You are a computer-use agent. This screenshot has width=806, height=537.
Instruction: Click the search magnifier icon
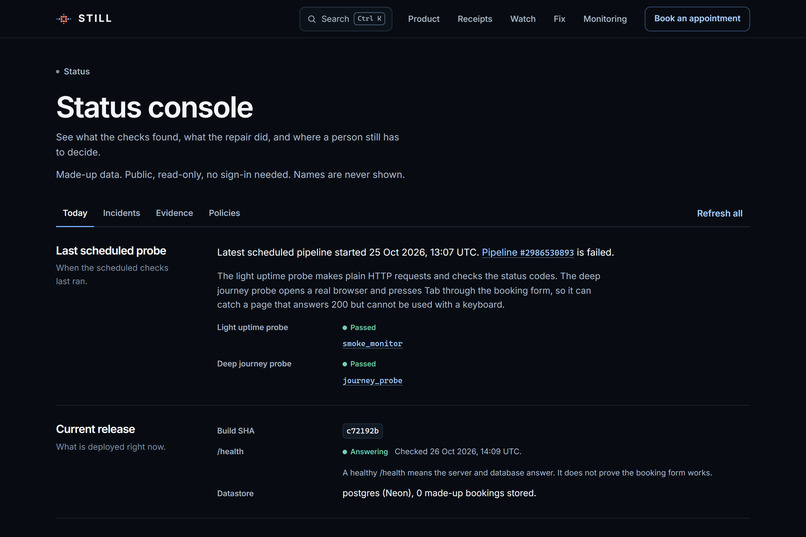(x=312, y=19)
